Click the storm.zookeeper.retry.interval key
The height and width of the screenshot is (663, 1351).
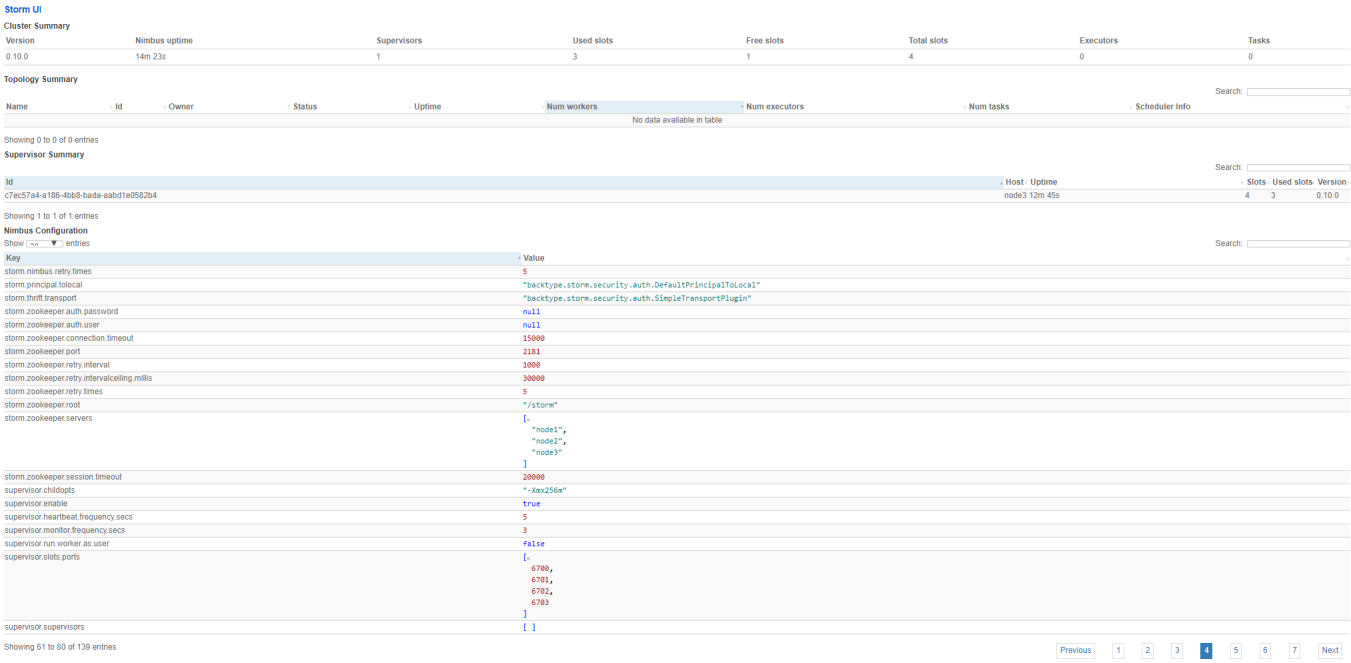coord(57,365)
